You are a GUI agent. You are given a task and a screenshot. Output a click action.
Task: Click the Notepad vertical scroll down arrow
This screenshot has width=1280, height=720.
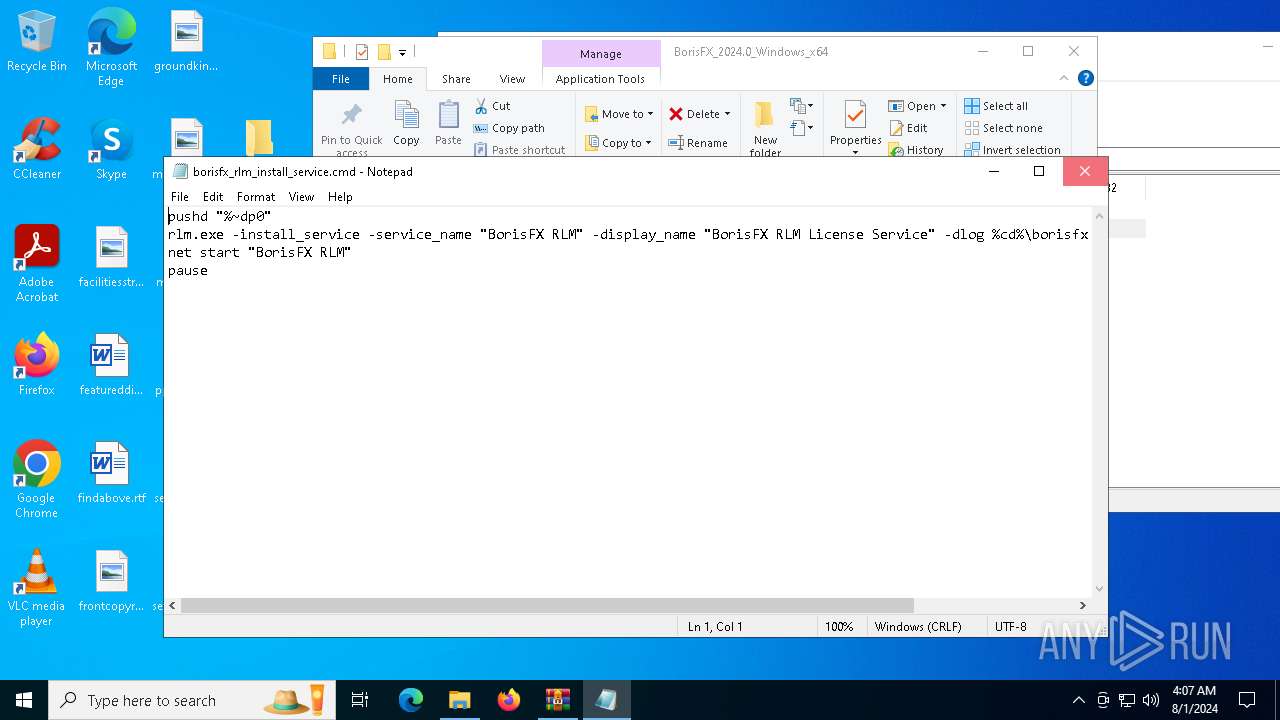point(1100,589)
